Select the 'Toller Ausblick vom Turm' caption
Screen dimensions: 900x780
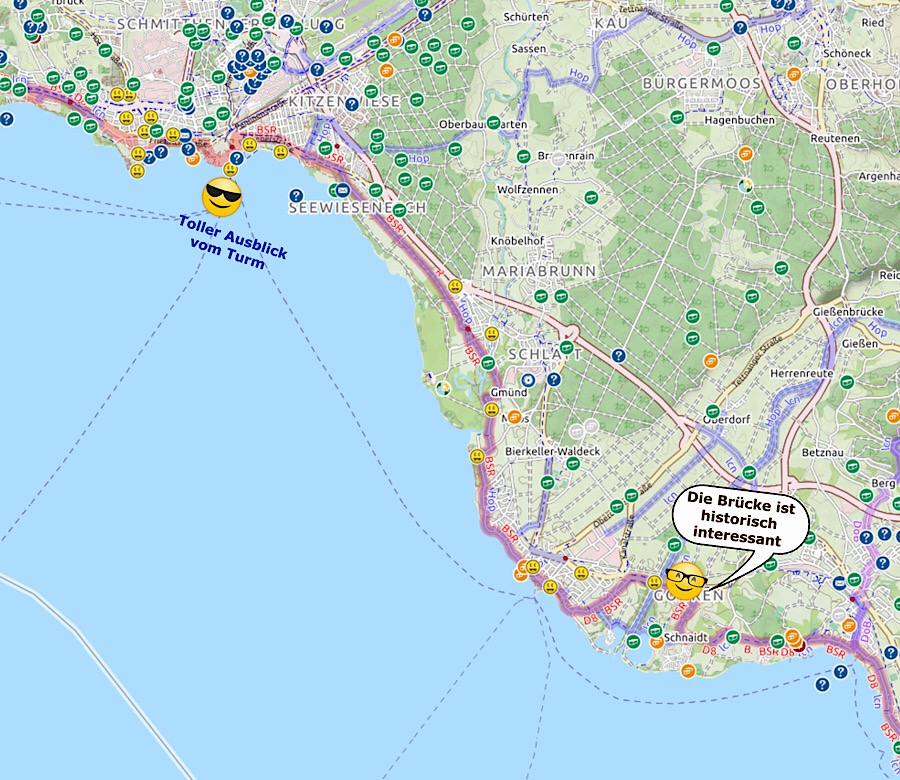point(233,243)
